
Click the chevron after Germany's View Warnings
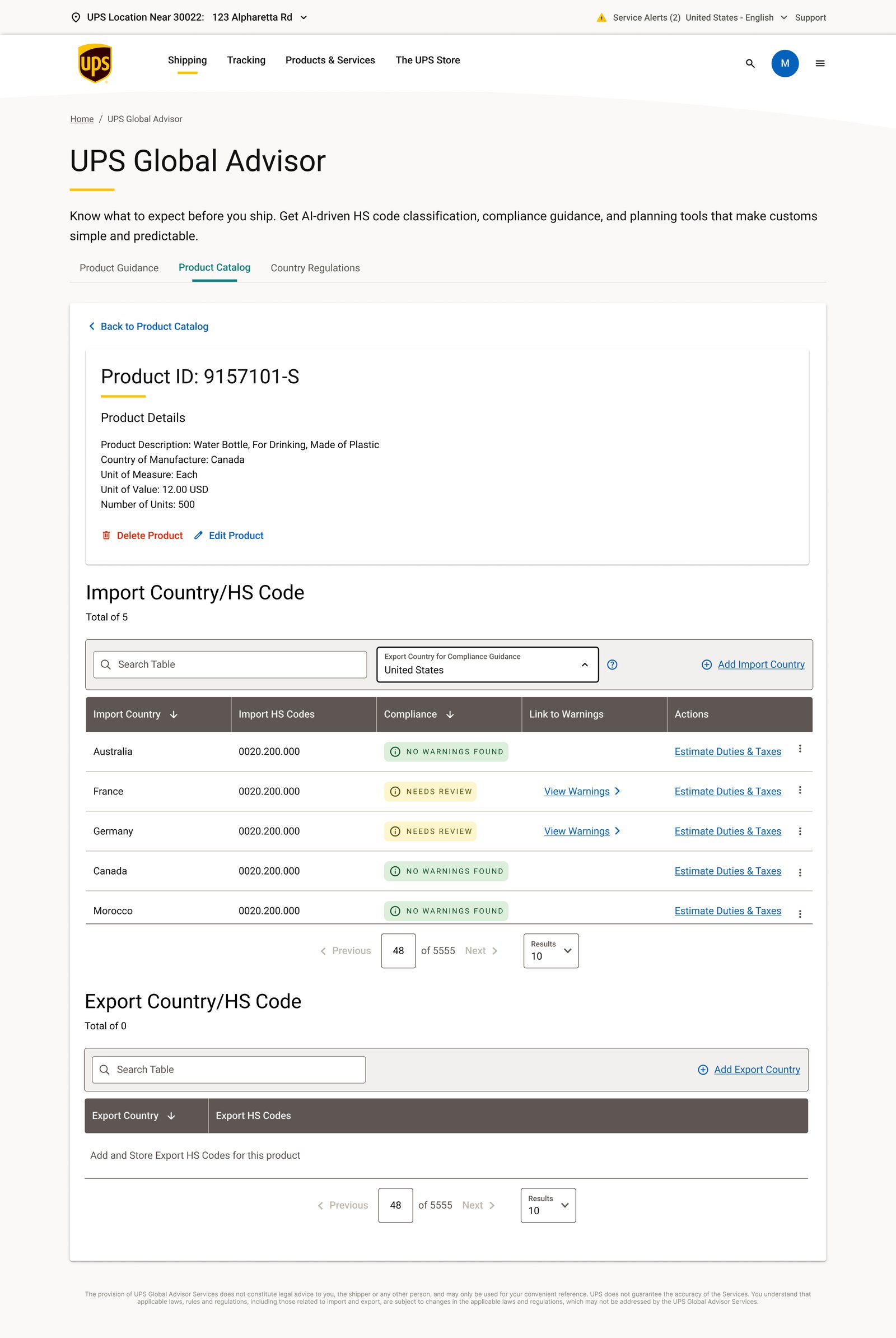click(x=617, y=831)
